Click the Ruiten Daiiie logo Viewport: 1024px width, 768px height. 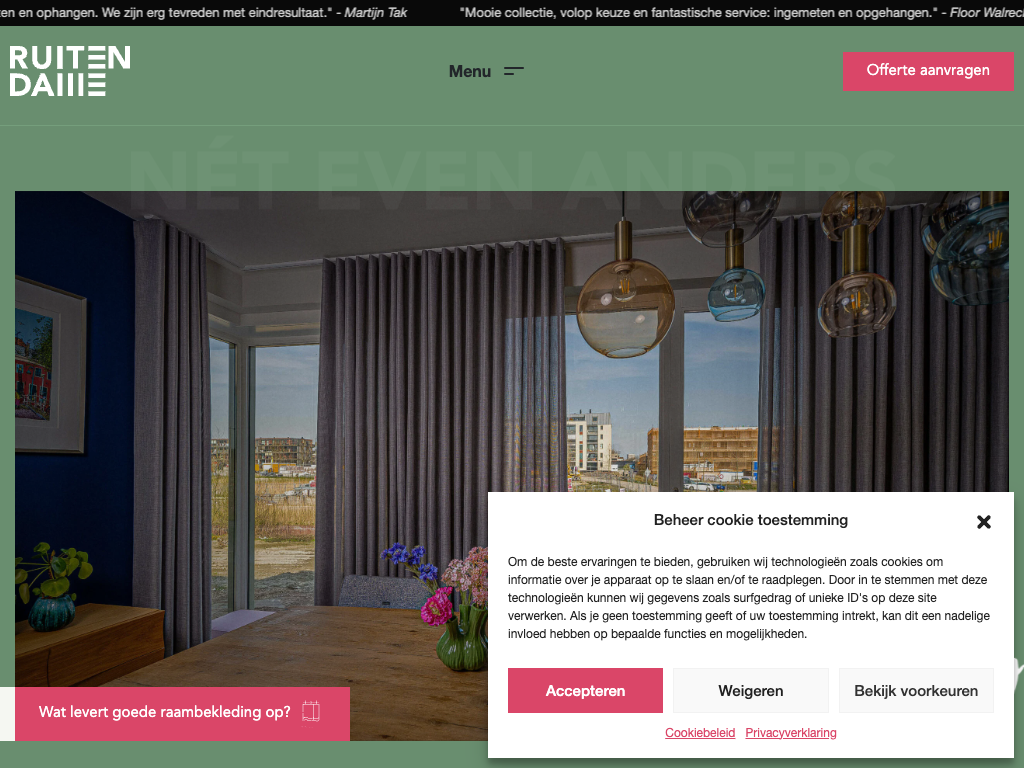pos(70,71)
